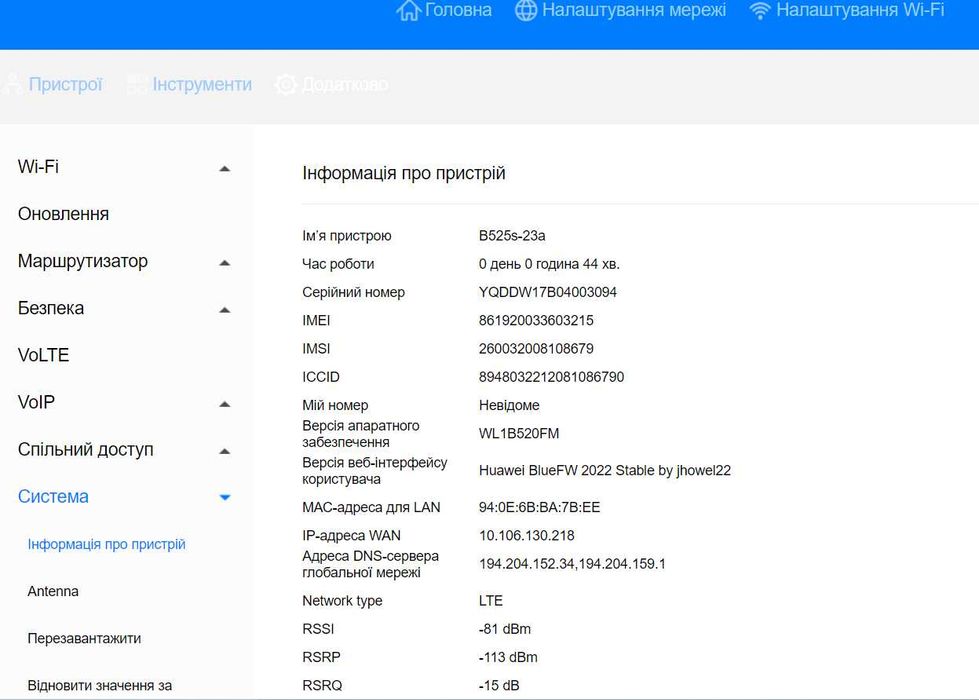Open Маршрутизатор sidebar section
979x700 pixels.
click(x=82, y=261)
